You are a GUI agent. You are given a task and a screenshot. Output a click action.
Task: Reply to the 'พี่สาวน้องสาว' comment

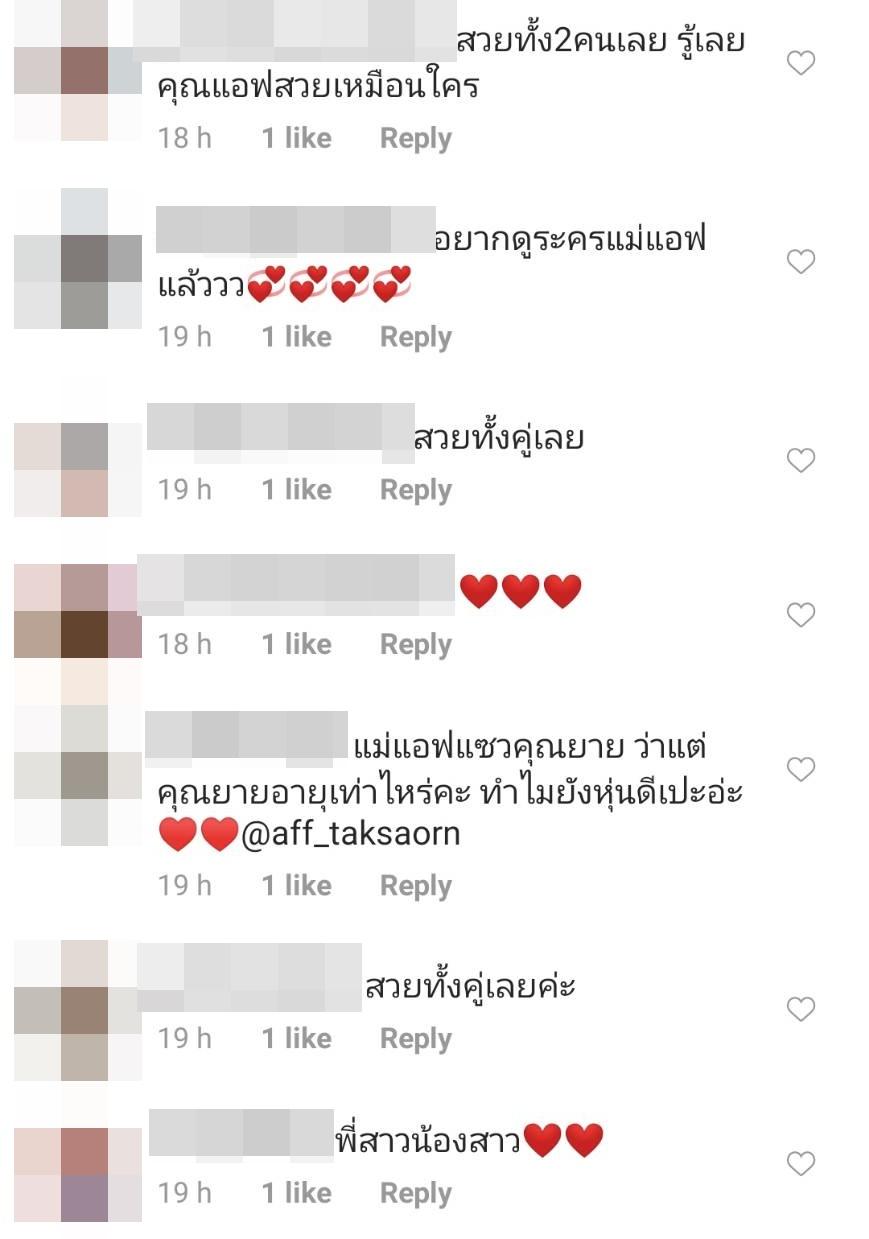(x=416, y=1194)
